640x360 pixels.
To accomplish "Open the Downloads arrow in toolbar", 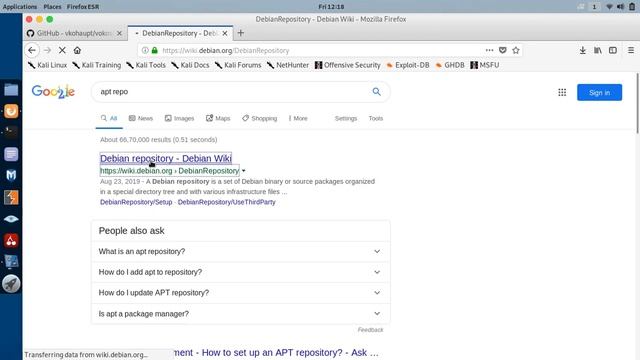I will click(x=582, y=50).
